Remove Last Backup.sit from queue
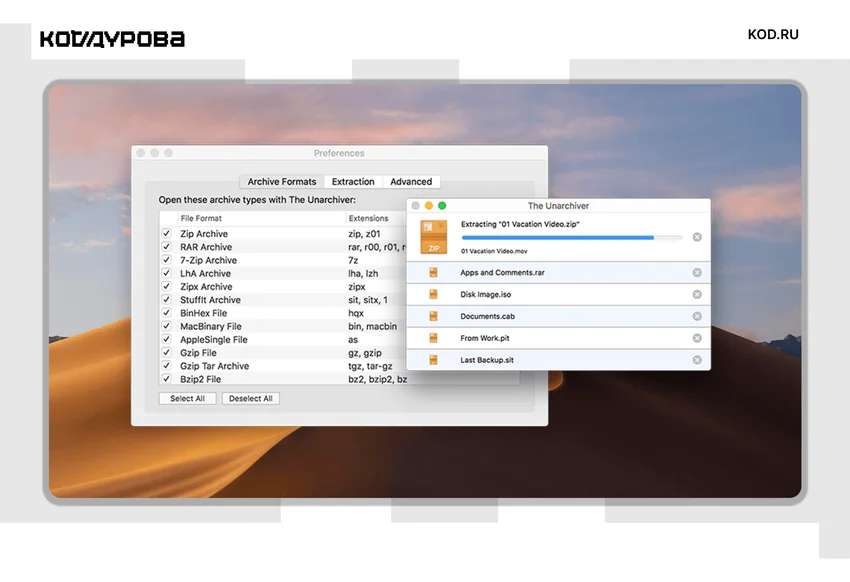 click(x=697, y=360)
